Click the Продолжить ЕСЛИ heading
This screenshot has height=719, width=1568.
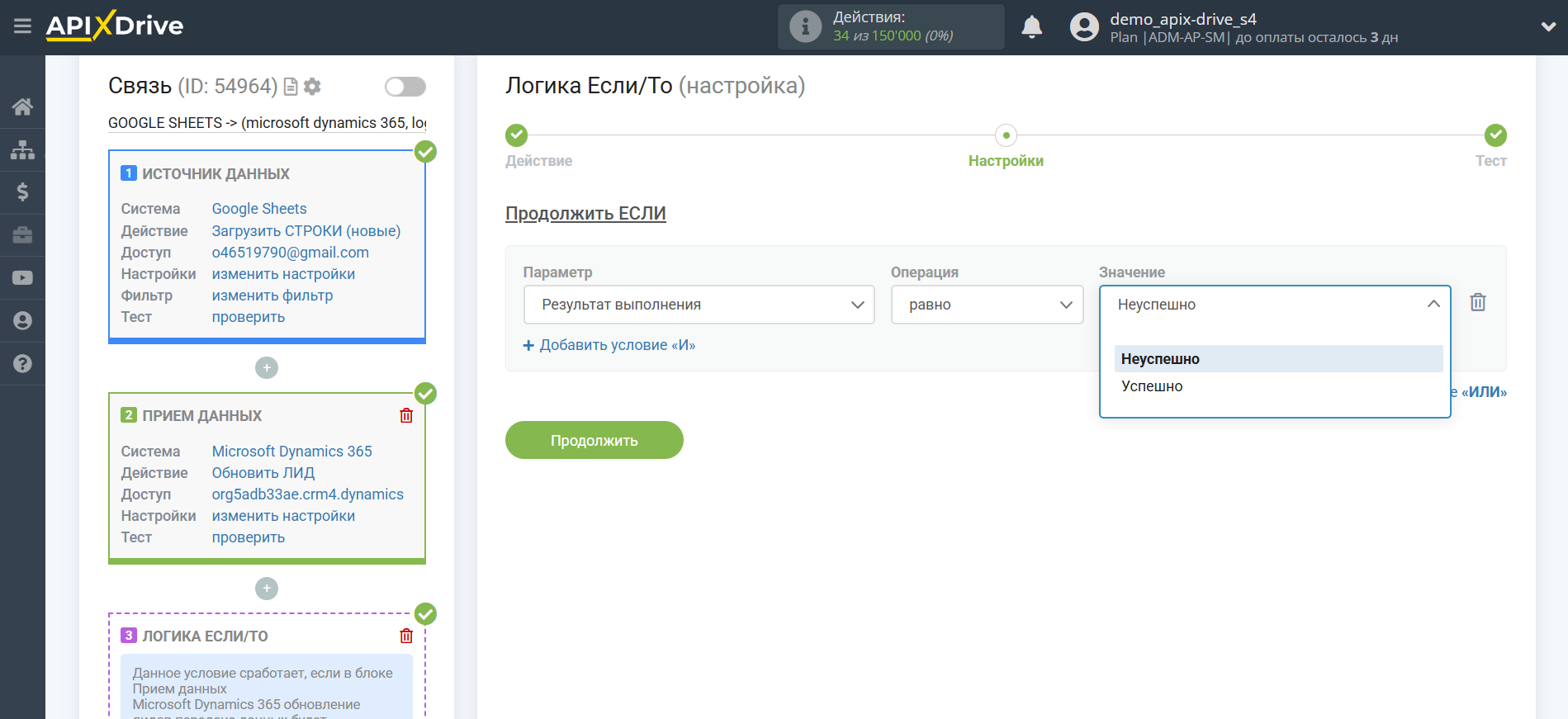(x=585, y=214)
